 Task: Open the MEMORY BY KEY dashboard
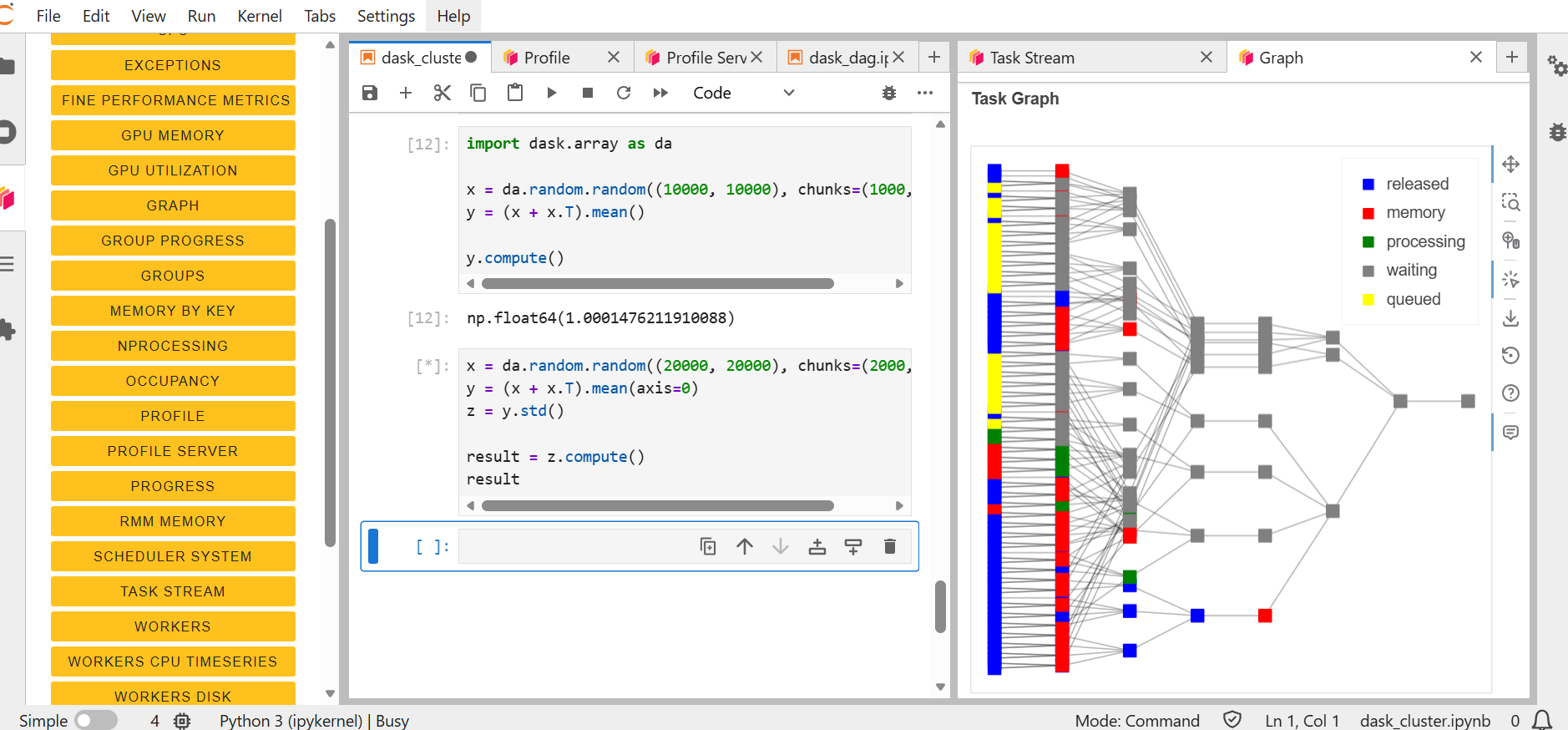(173, 311)
